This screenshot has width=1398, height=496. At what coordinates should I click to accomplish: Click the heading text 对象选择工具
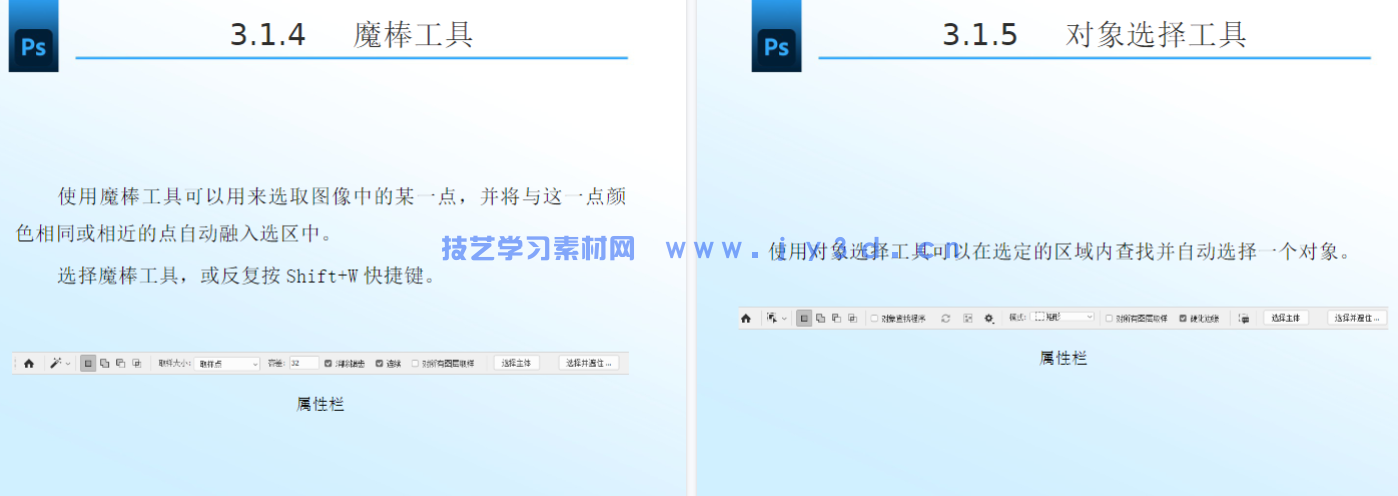click(1156, 35)
